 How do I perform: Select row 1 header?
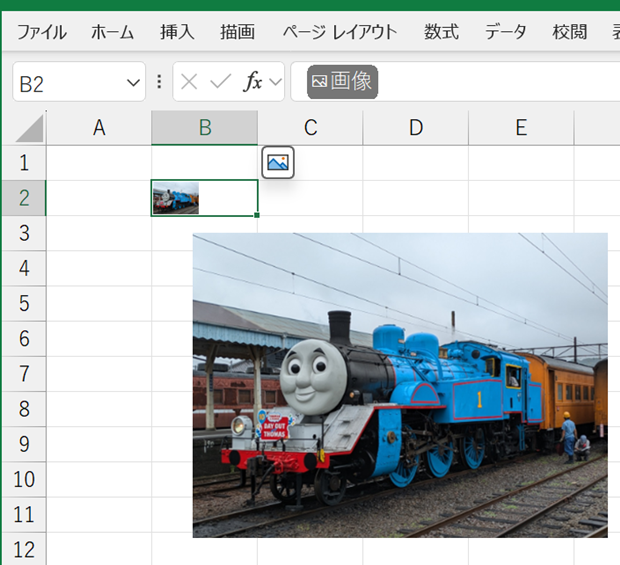point(24,163)
